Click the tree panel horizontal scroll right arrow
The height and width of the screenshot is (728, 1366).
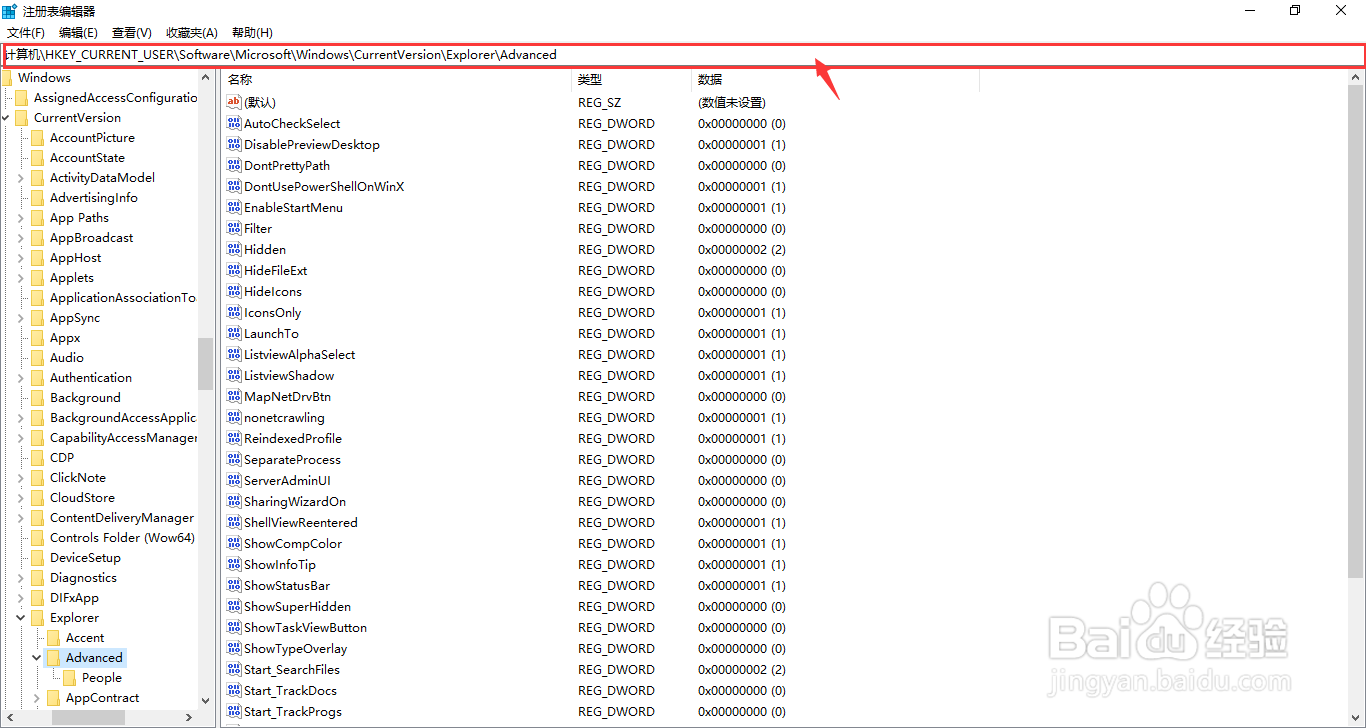point(190,717)
